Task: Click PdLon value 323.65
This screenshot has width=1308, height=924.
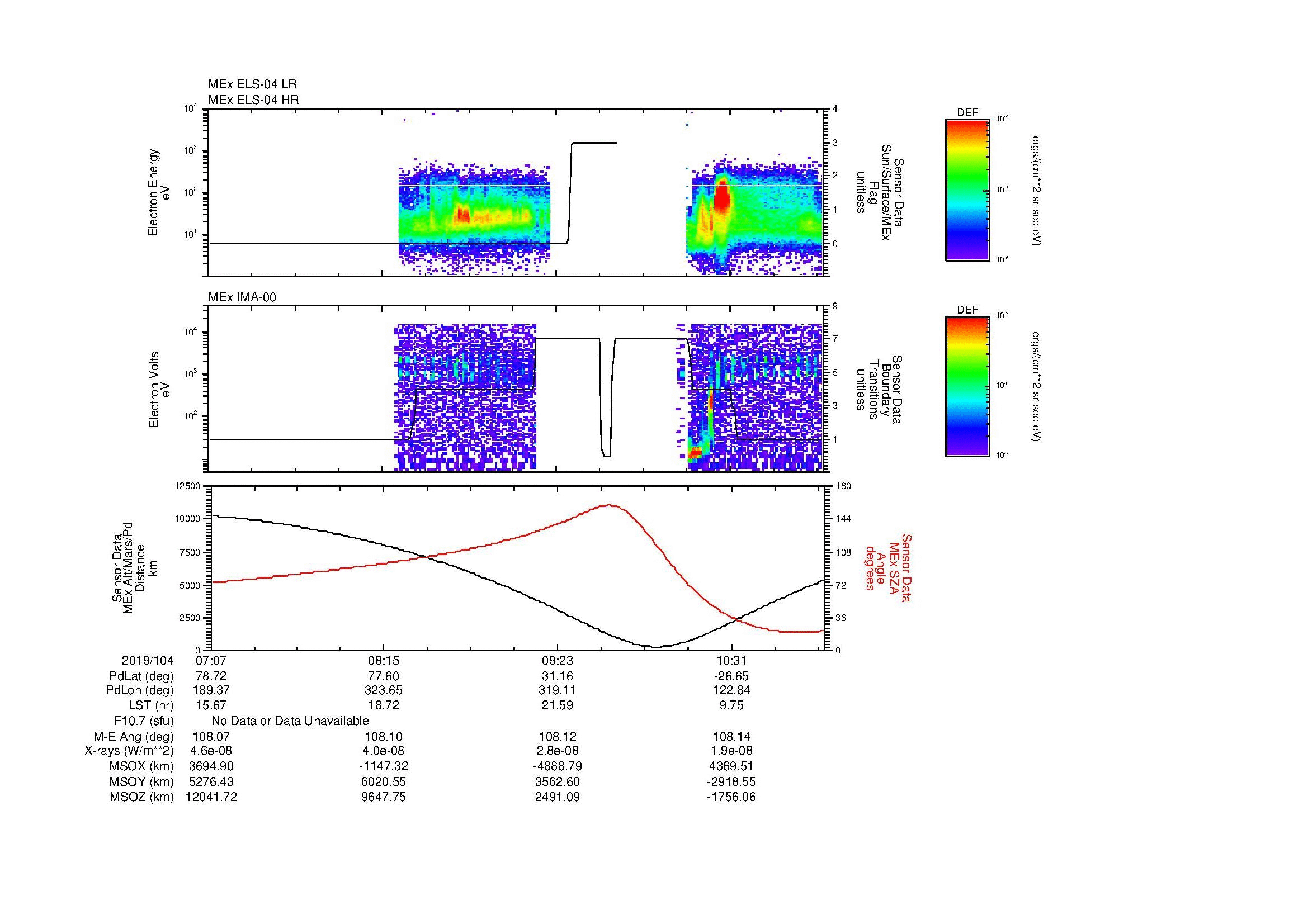Action: coord(384,690)
